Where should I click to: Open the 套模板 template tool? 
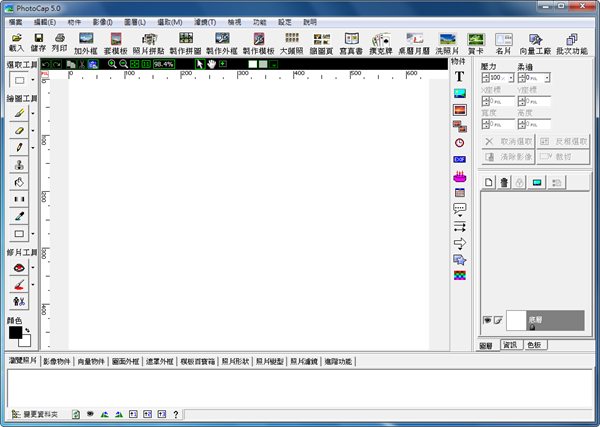[116, 43]
